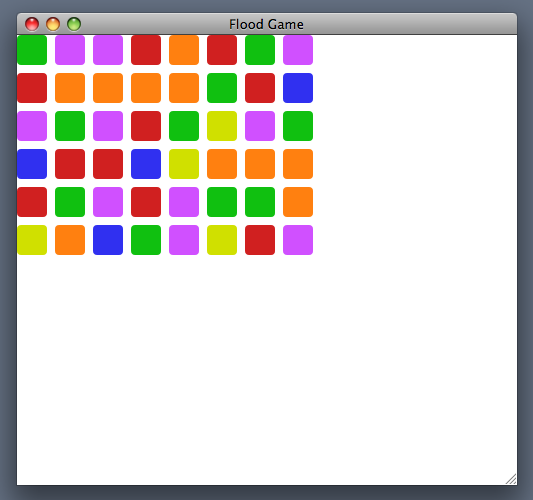The height and width of the screenshot is (500, 533).
Task: Close the Flood Game window
Action: click(32, 24)
